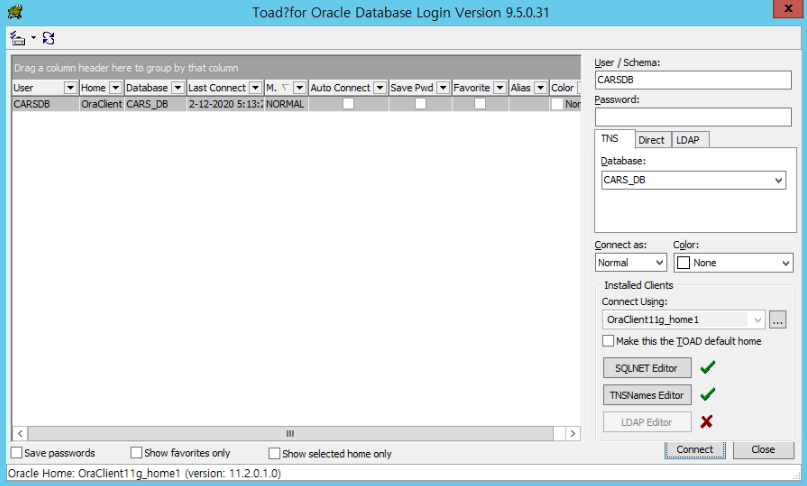This screenshot has height=486, width=807.
Task: Open the M. column filter dropdown
Action: [x=300, y=88]
